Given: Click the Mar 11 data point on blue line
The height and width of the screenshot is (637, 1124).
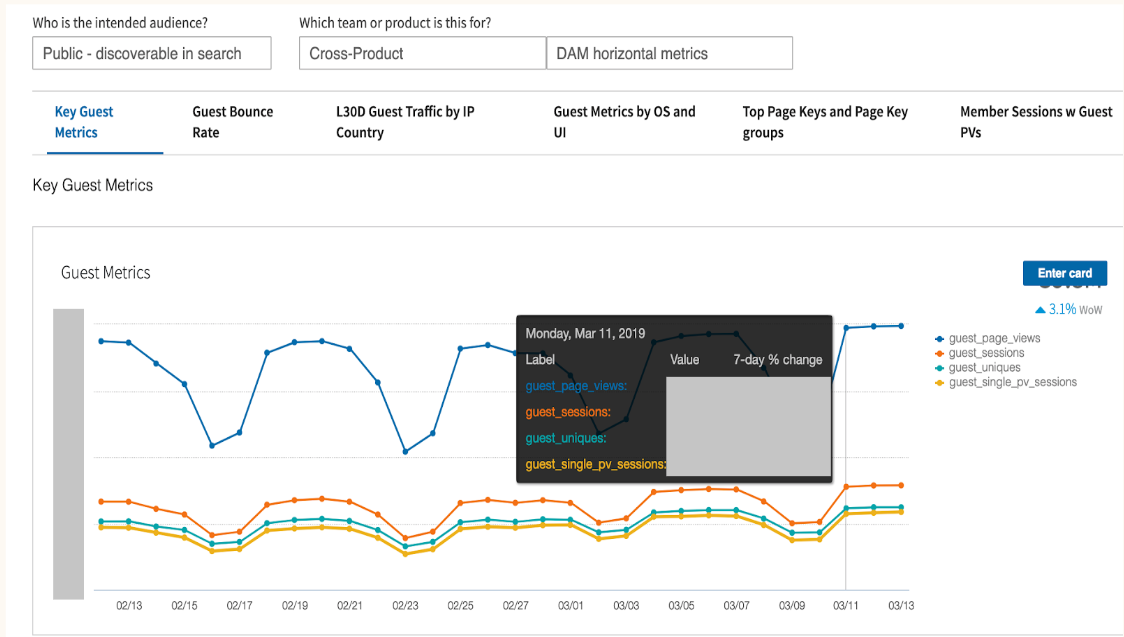Looking at the screenshot, I should 844,325.
